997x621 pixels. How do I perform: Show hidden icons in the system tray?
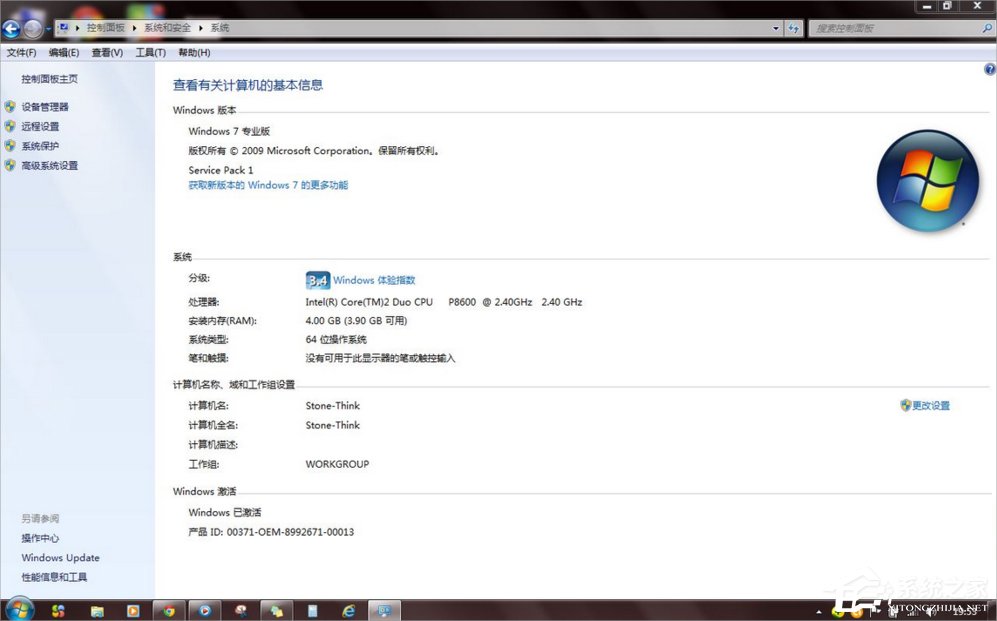point(819,611)
